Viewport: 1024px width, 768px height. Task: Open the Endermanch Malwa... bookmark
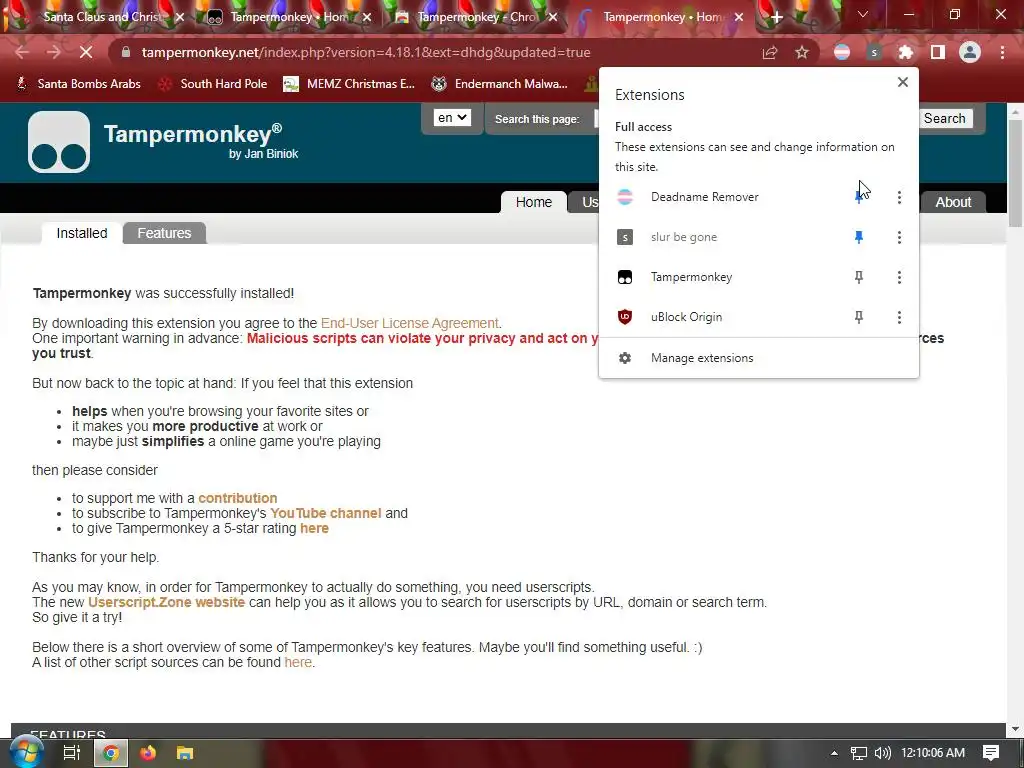(499, 84)
